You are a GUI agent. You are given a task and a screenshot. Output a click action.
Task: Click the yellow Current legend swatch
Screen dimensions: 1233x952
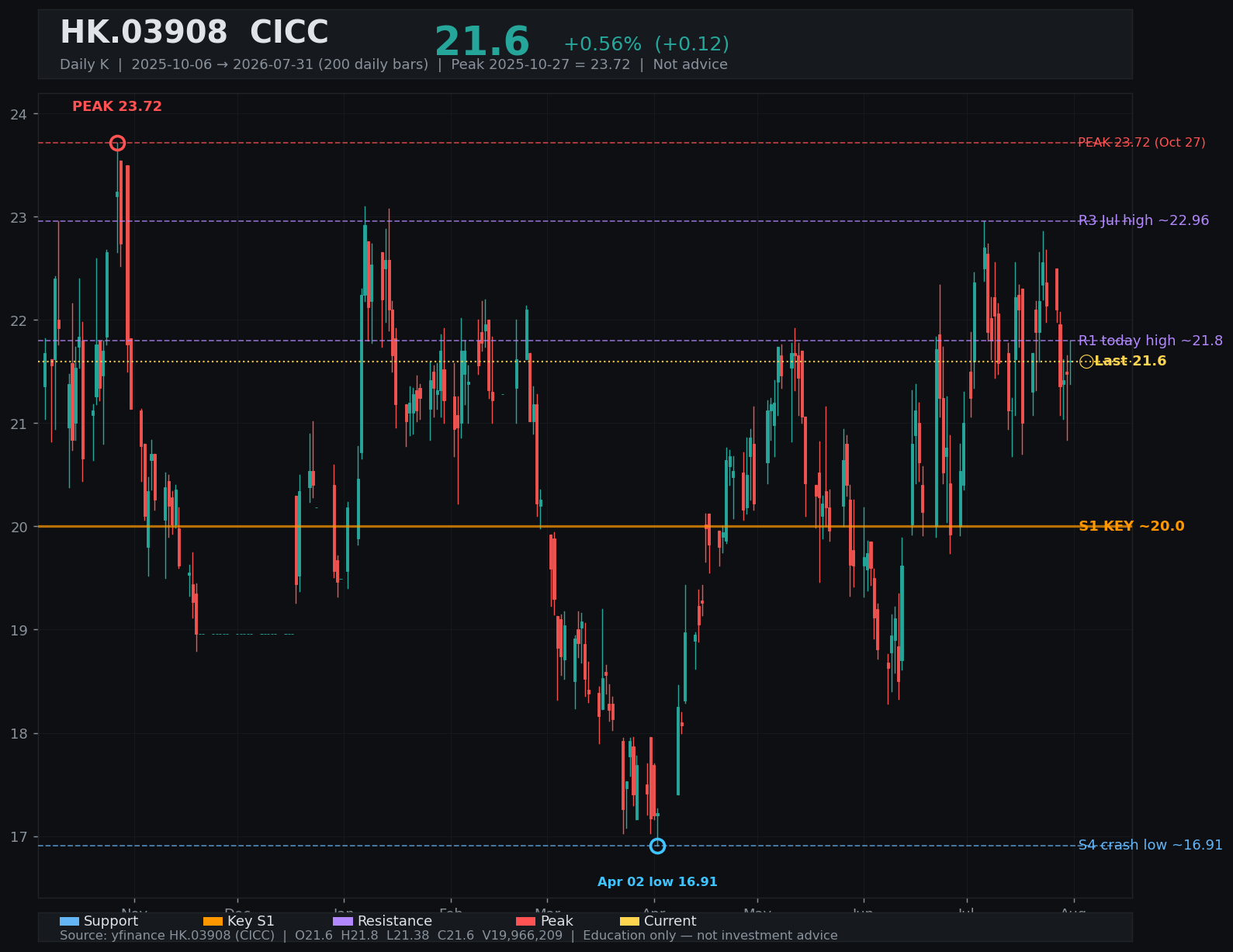(629, 921)
